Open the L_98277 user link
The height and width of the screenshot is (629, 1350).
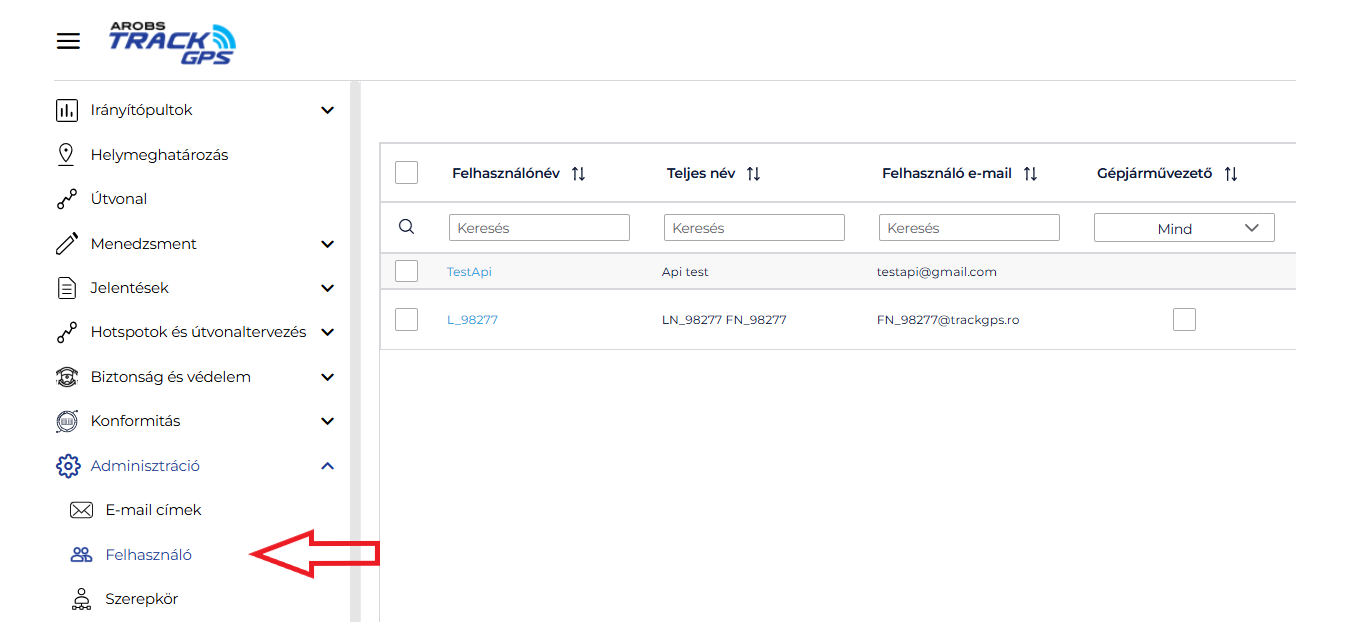(472, 320)
